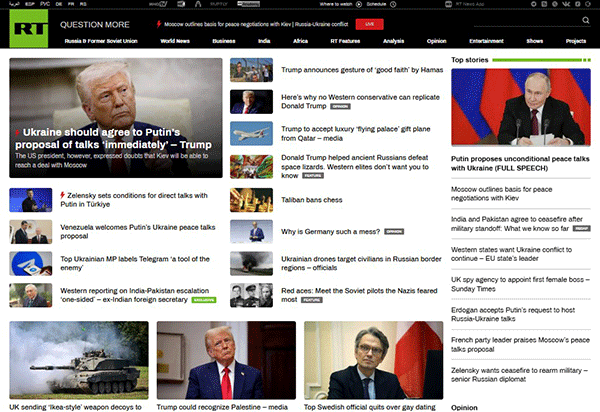
Task: Open 'Here's why no Western conservative' article
Action: tap(360, 101)
